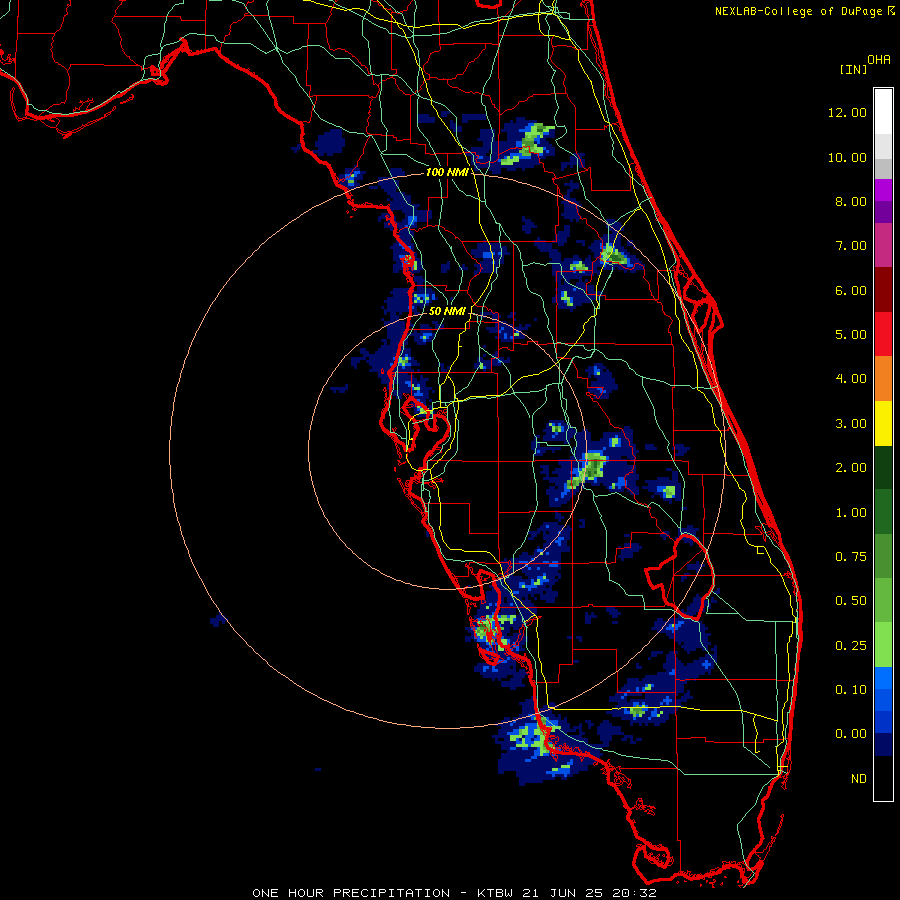Click the [IN] units label
Screen dimensions: 900x900
pos(854,69)
